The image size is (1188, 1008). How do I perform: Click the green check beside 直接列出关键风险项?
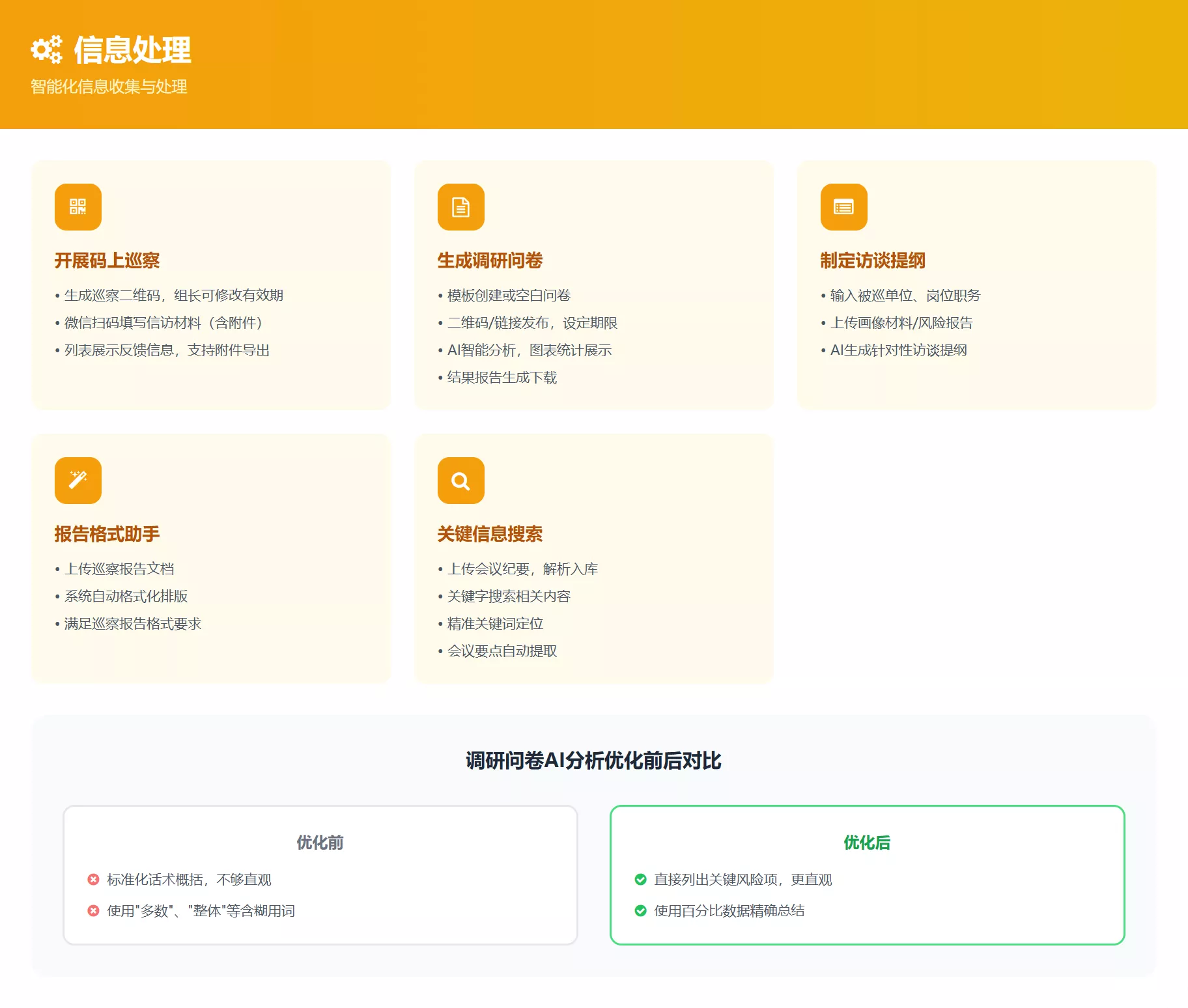(x=640, y=879)
